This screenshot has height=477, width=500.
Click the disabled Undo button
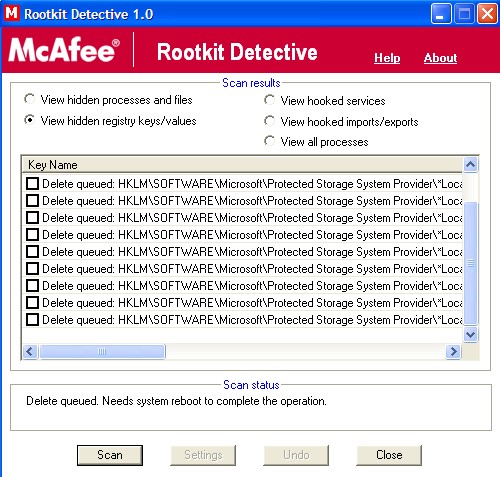(296, 455)
